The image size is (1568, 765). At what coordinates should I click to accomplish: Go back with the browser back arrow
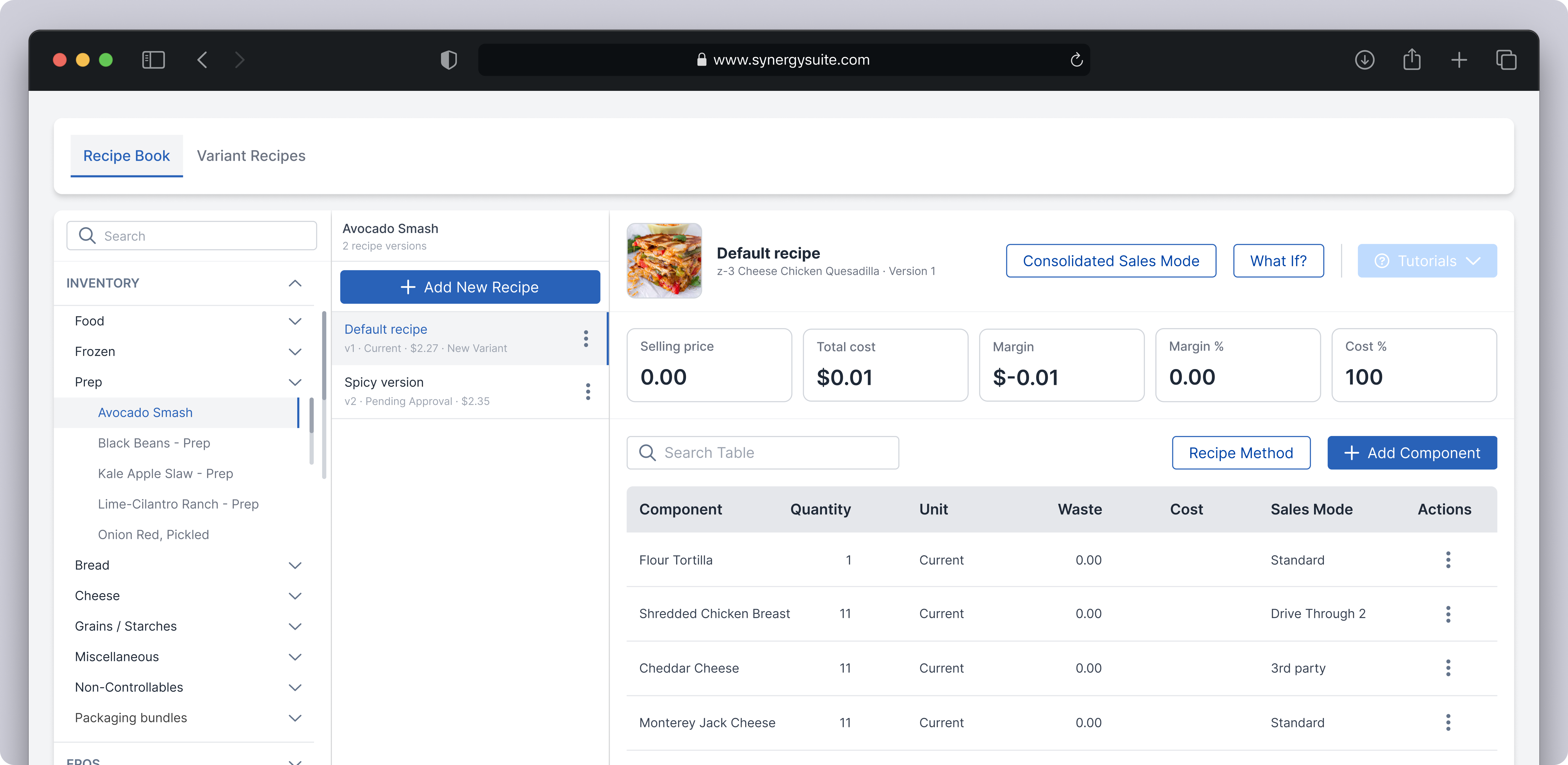click(x=203, y=60)
